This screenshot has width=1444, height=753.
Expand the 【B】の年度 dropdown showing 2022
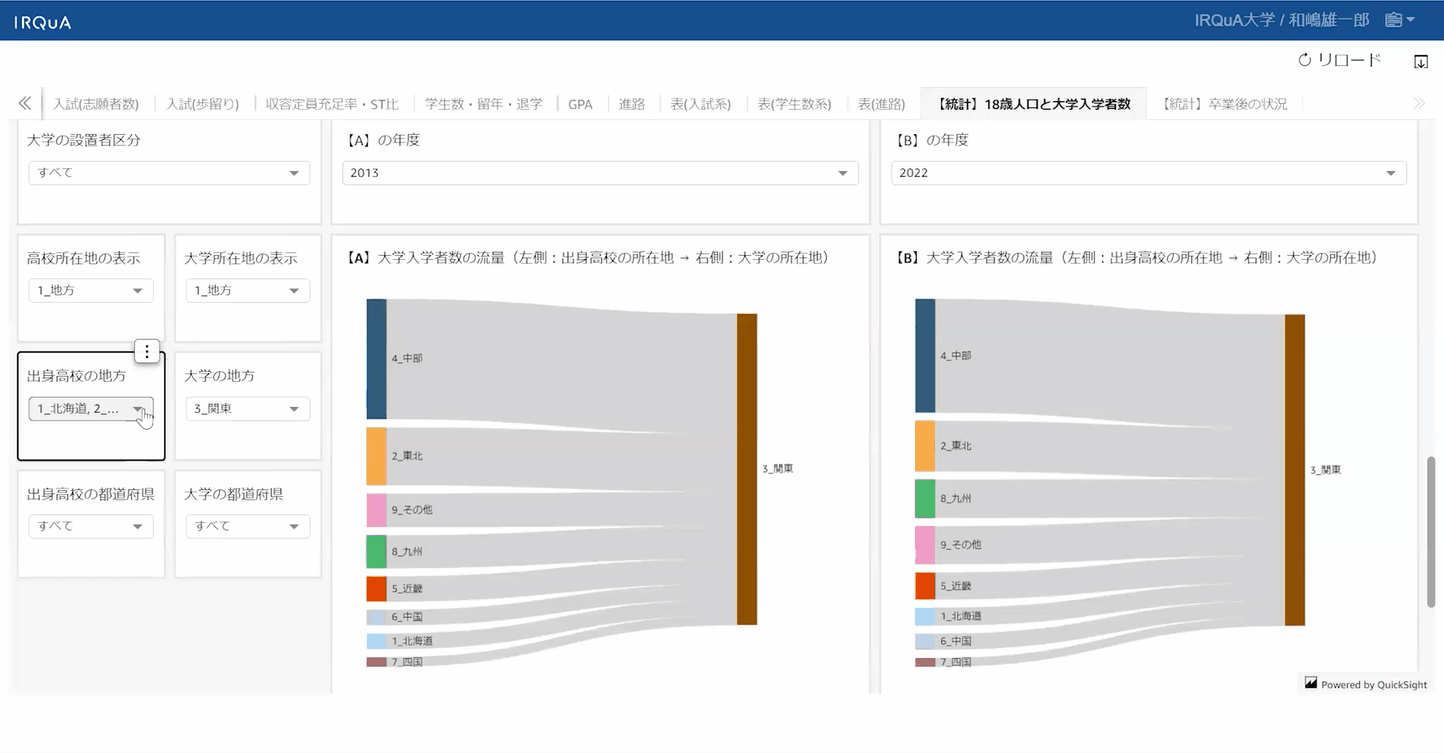pyautogui.click(x=1148, y=173)
